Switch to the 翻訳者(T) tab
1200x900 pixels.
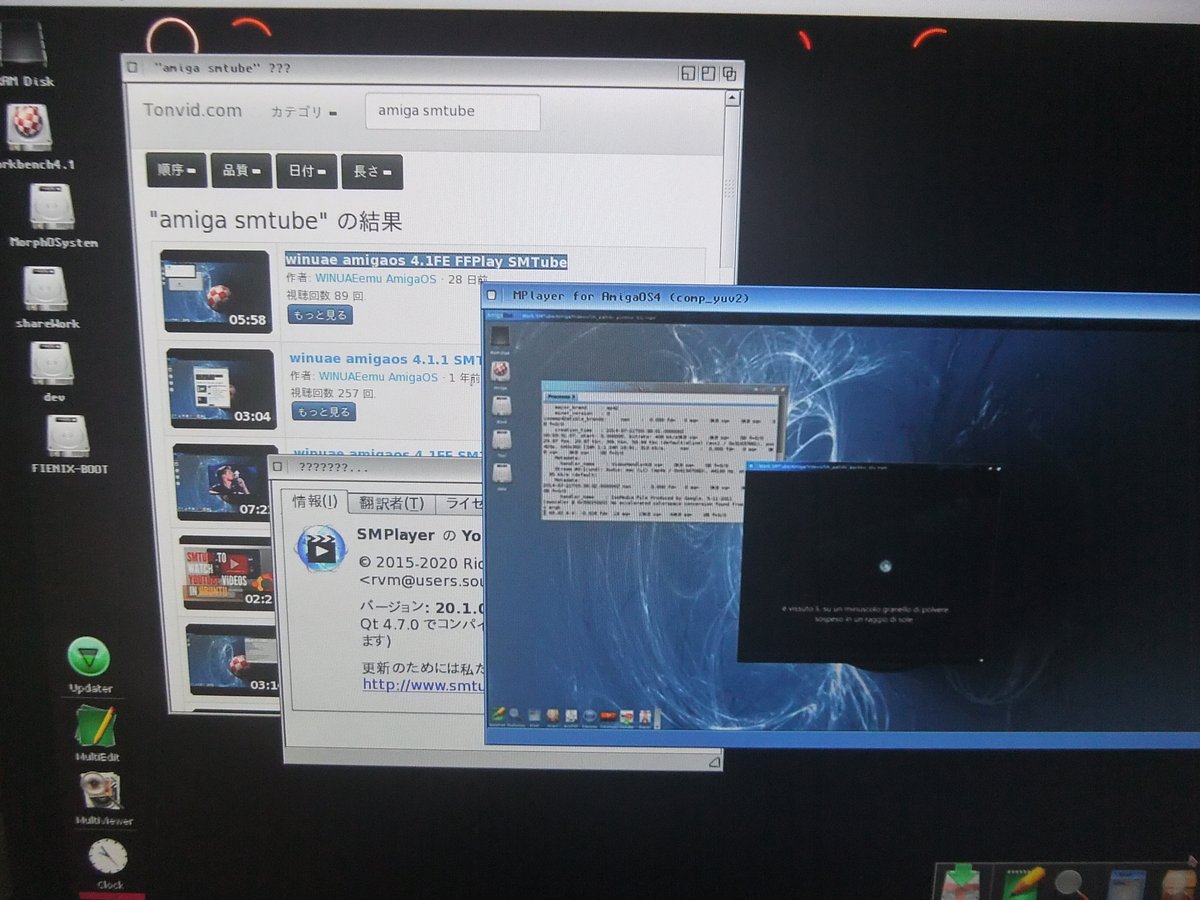392,503
